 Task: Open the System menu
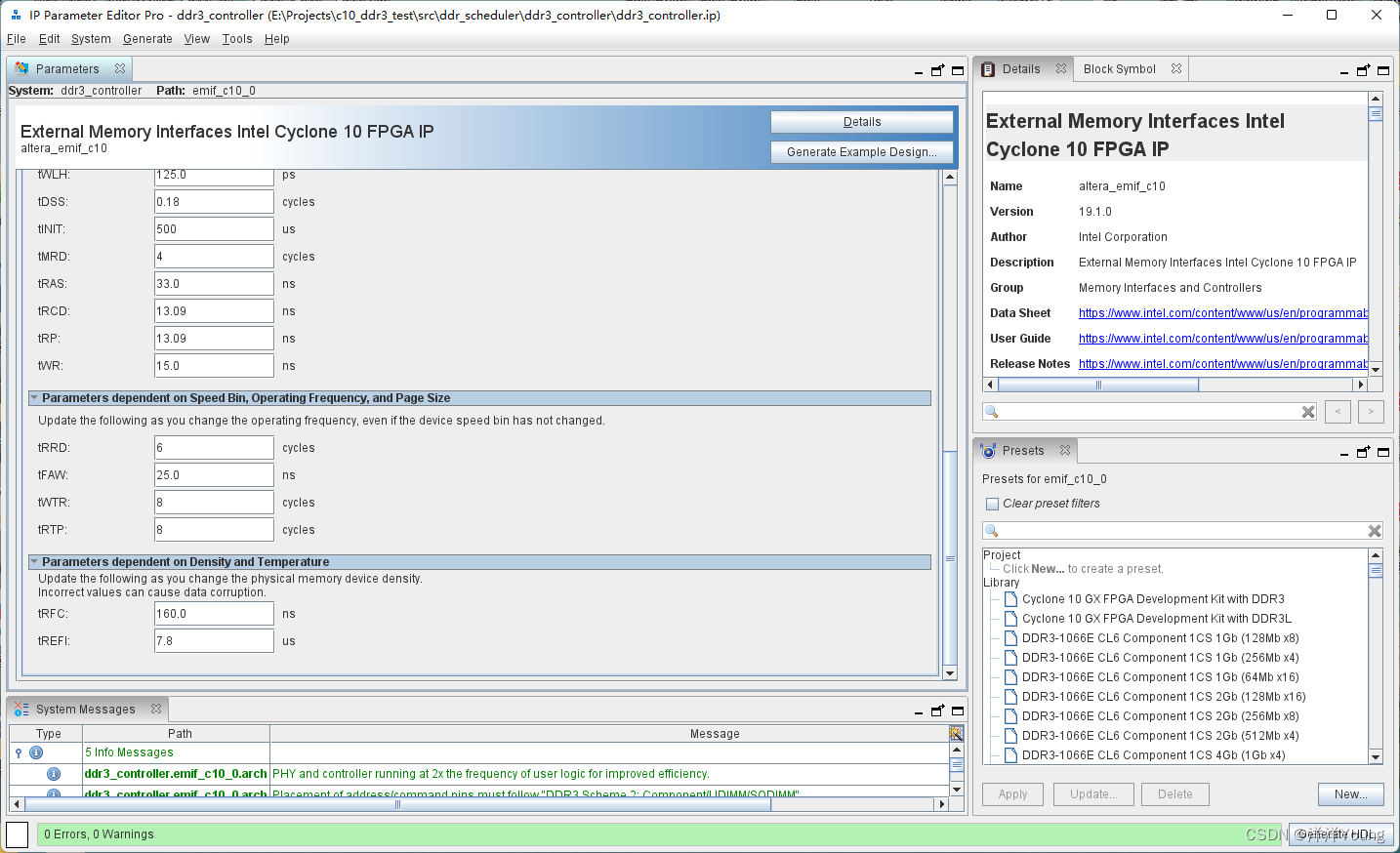(91, 39)
